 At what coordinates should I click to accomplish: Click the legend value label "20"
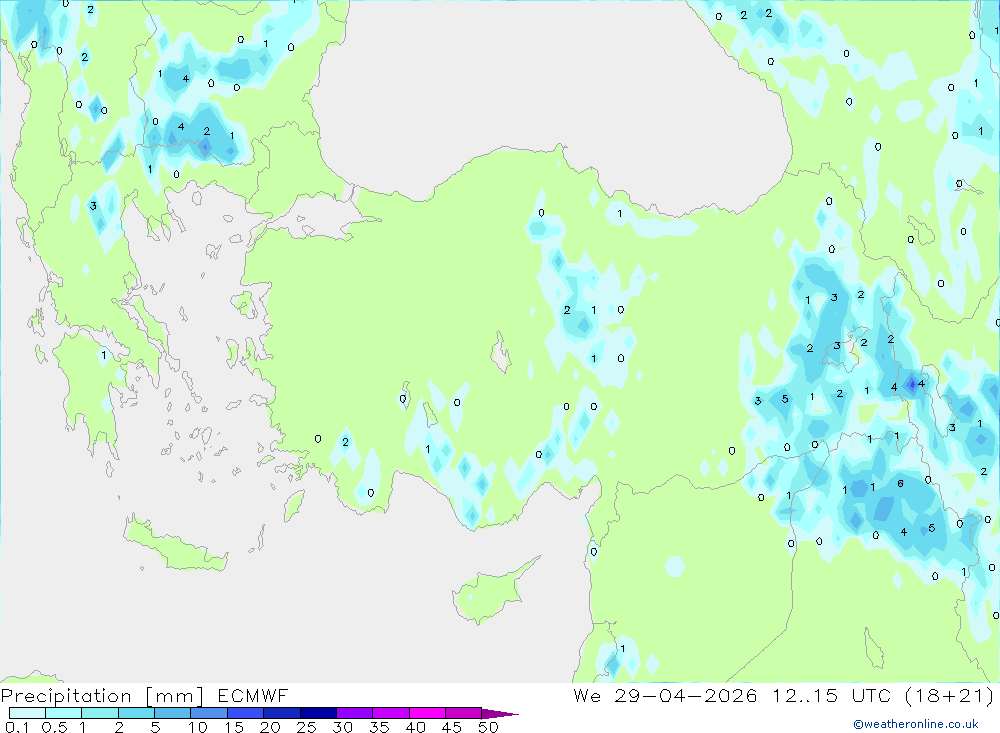point(270,727)
